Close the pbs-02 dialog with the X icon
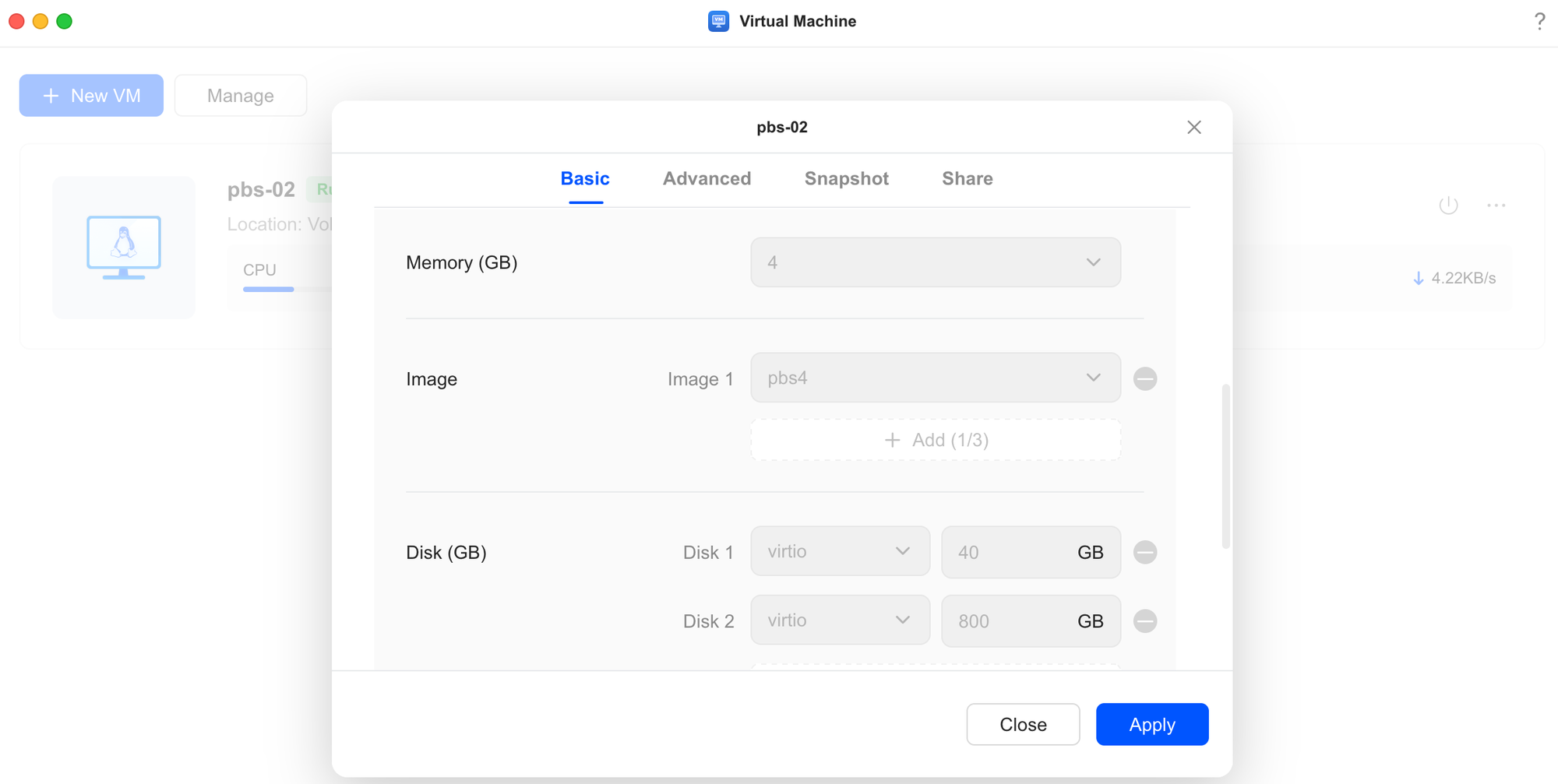Viewport: 1558px width, 784px height. [1193, 127]
